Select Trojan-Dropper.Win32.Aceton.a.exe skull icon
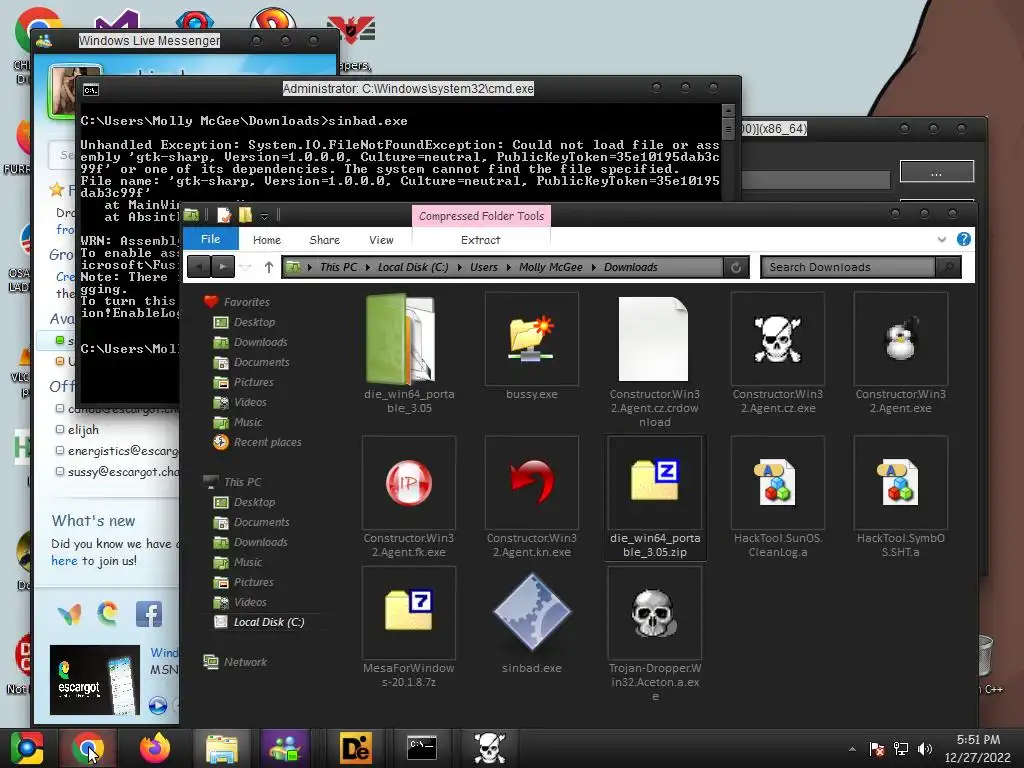 (654, 613)
